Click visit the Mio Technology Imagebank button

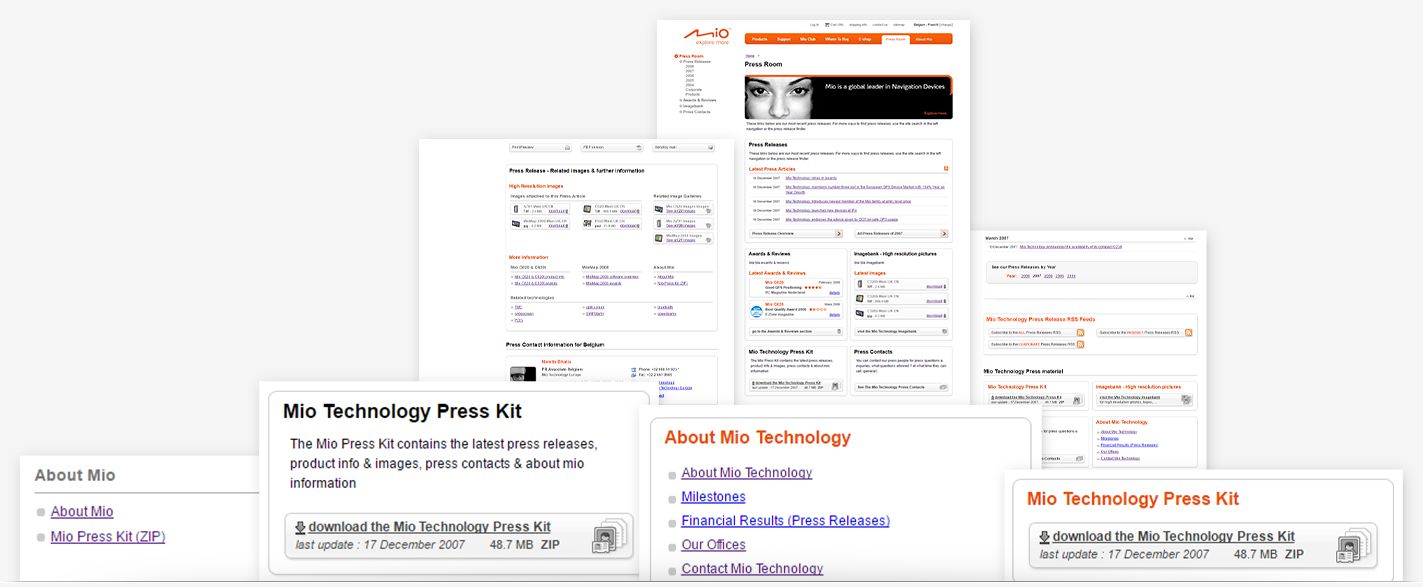[900, 331]
